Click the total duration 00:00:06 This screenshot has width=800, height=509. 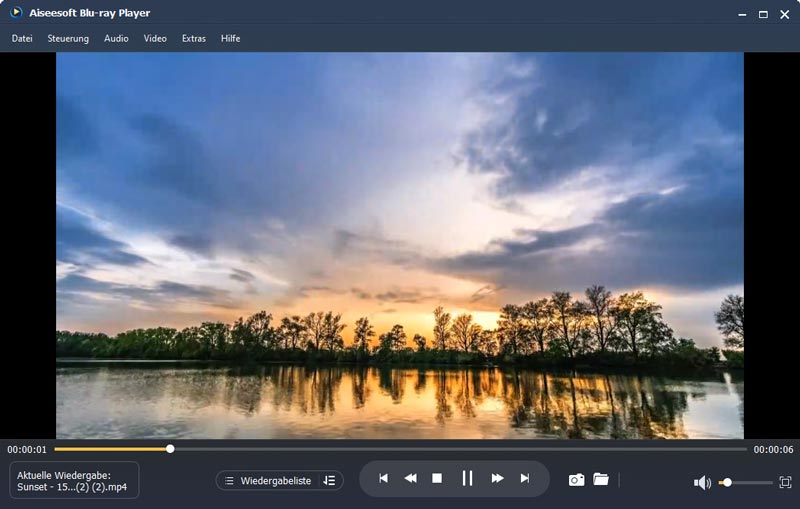point(773,450)
